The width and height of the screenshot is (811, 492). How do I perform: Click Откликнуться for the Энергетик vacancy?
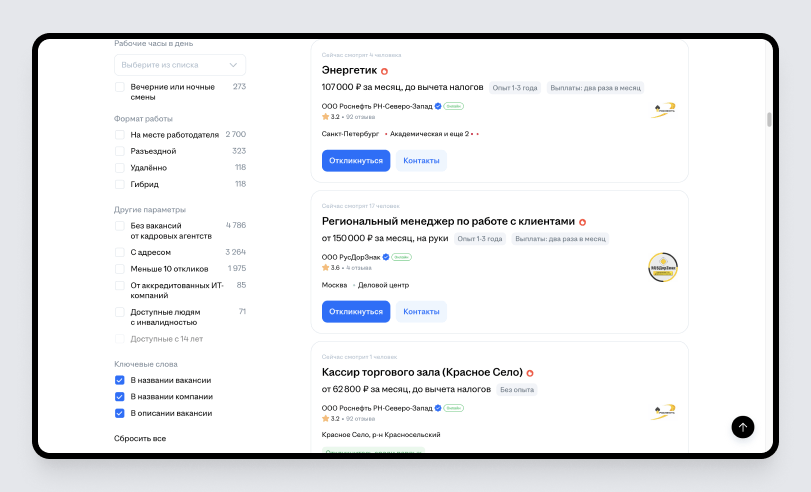click(356, 160)
